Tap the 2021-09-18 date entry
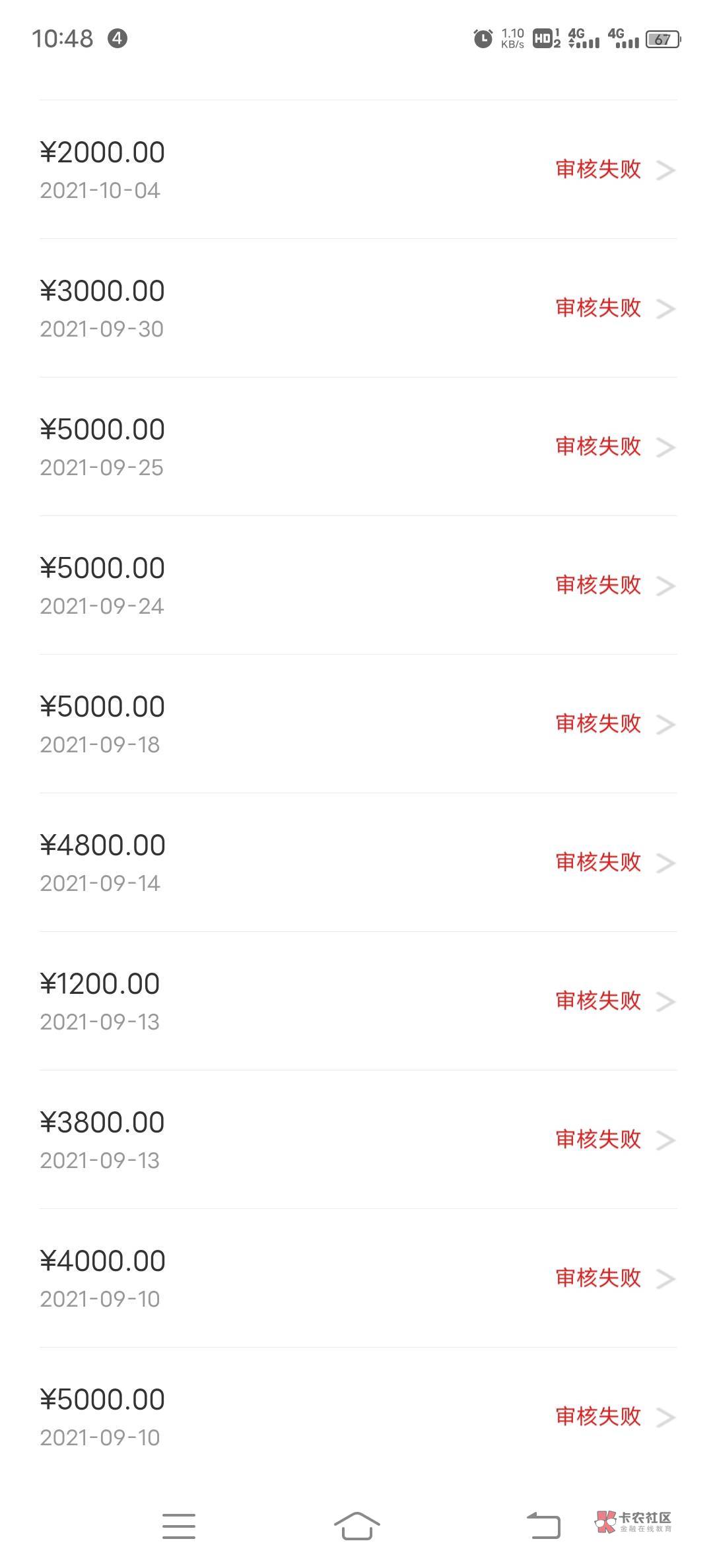Screen dimensions: 713x1568 [x=100, y=745]
